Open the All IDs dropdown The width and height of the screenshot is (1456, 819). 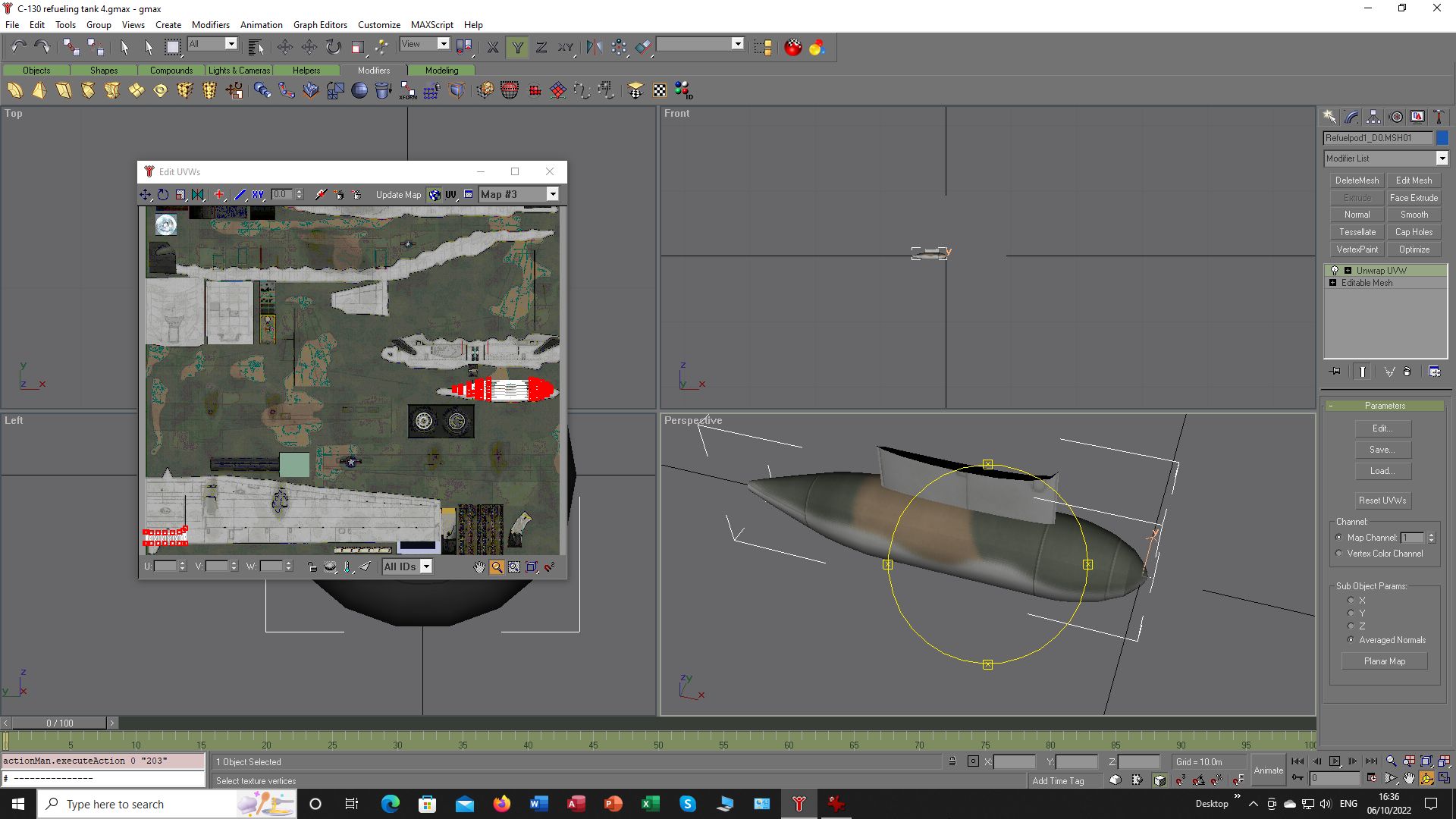pos(426,567)
